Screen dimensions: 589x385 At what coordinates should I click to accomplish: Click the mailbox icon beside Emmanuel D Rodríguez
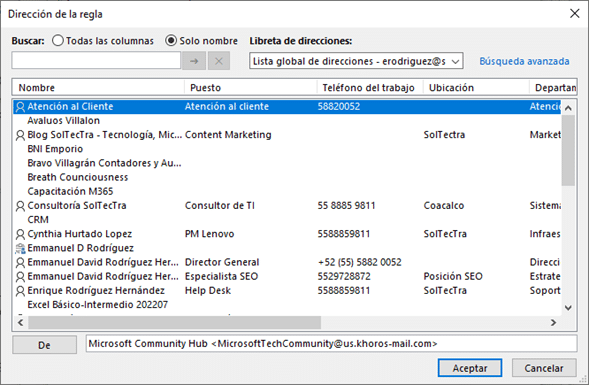(20, 248)
